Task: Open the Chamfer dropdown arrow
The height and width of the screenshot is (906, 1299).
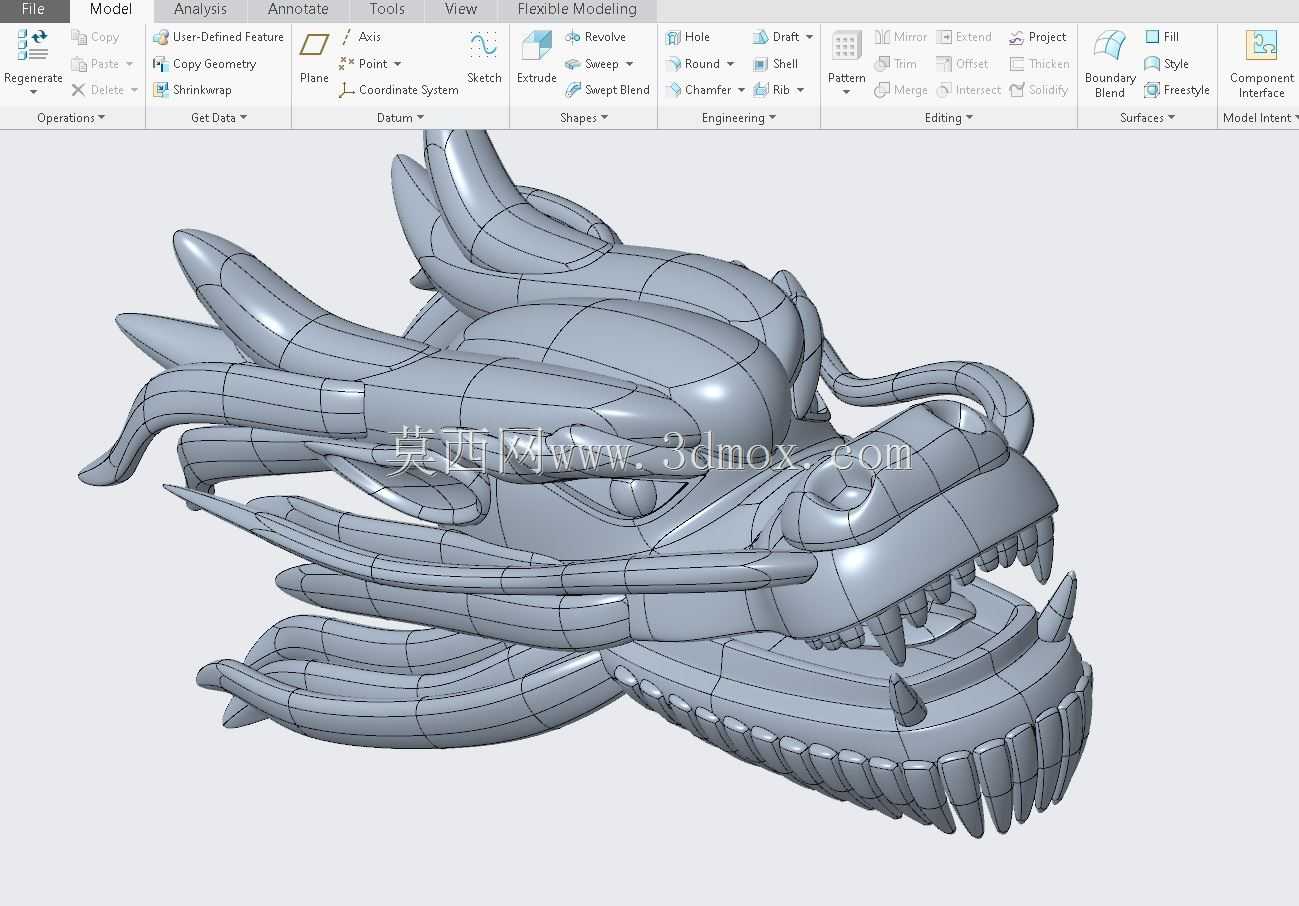Action: click(x=741, y=90)
